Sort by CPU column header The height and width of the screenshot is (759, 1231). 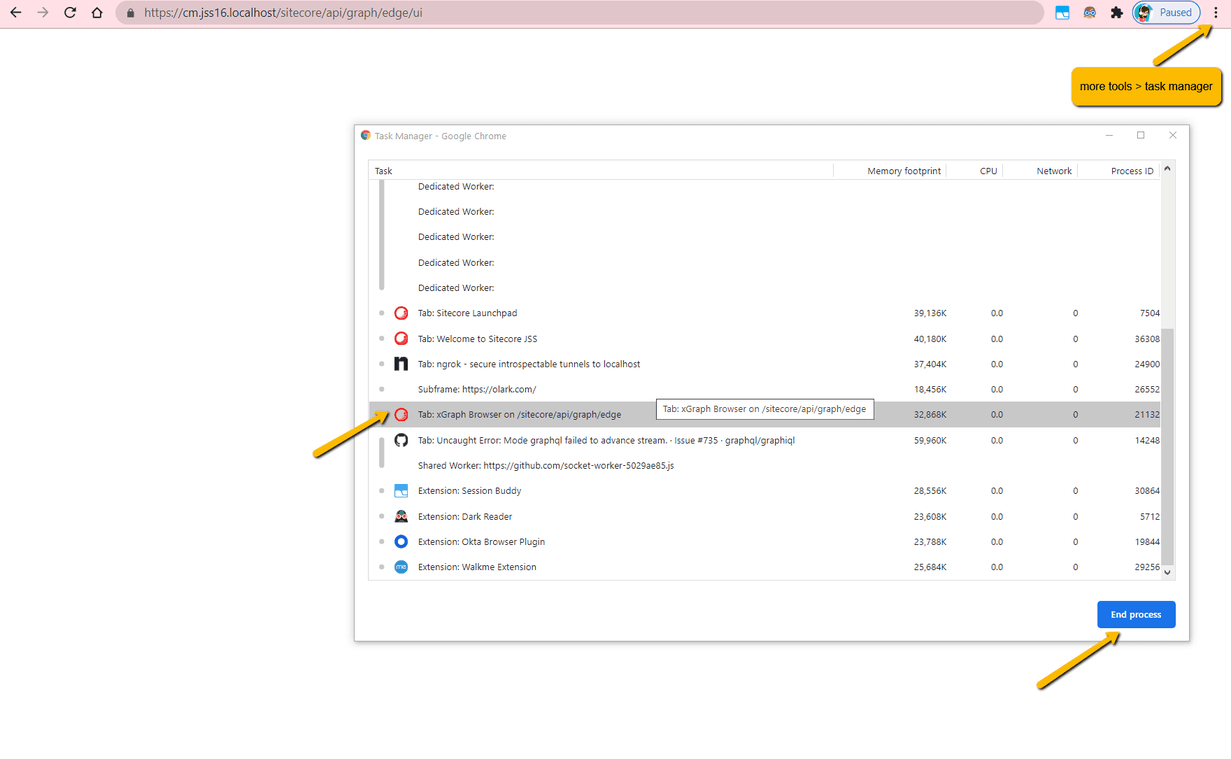[975, 171]
